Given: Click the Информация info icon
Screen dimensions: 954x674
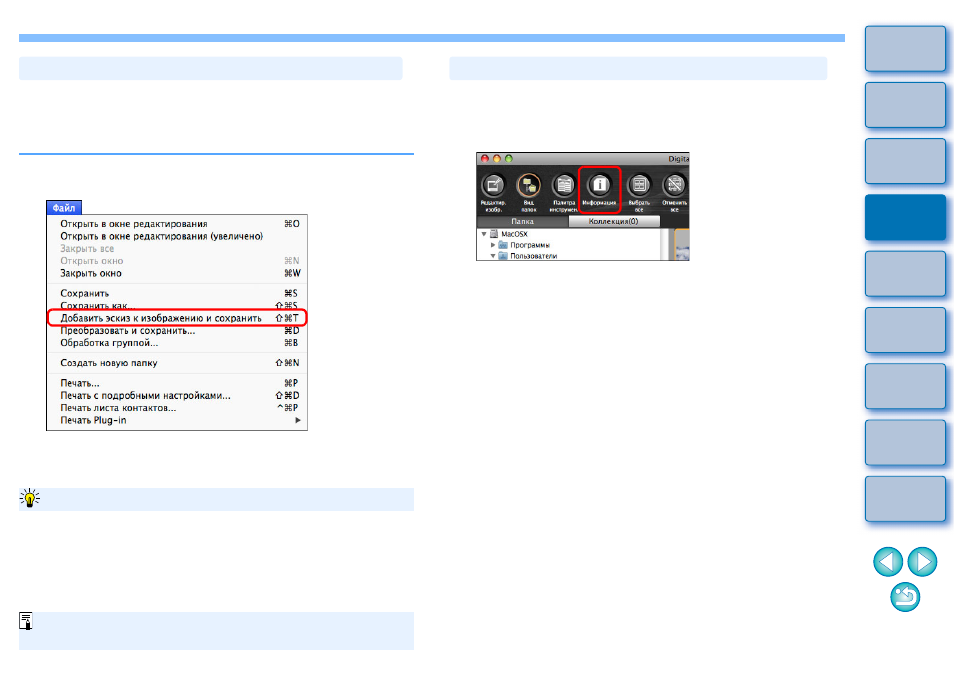Looking at the screenshot, I should point(599,185).
